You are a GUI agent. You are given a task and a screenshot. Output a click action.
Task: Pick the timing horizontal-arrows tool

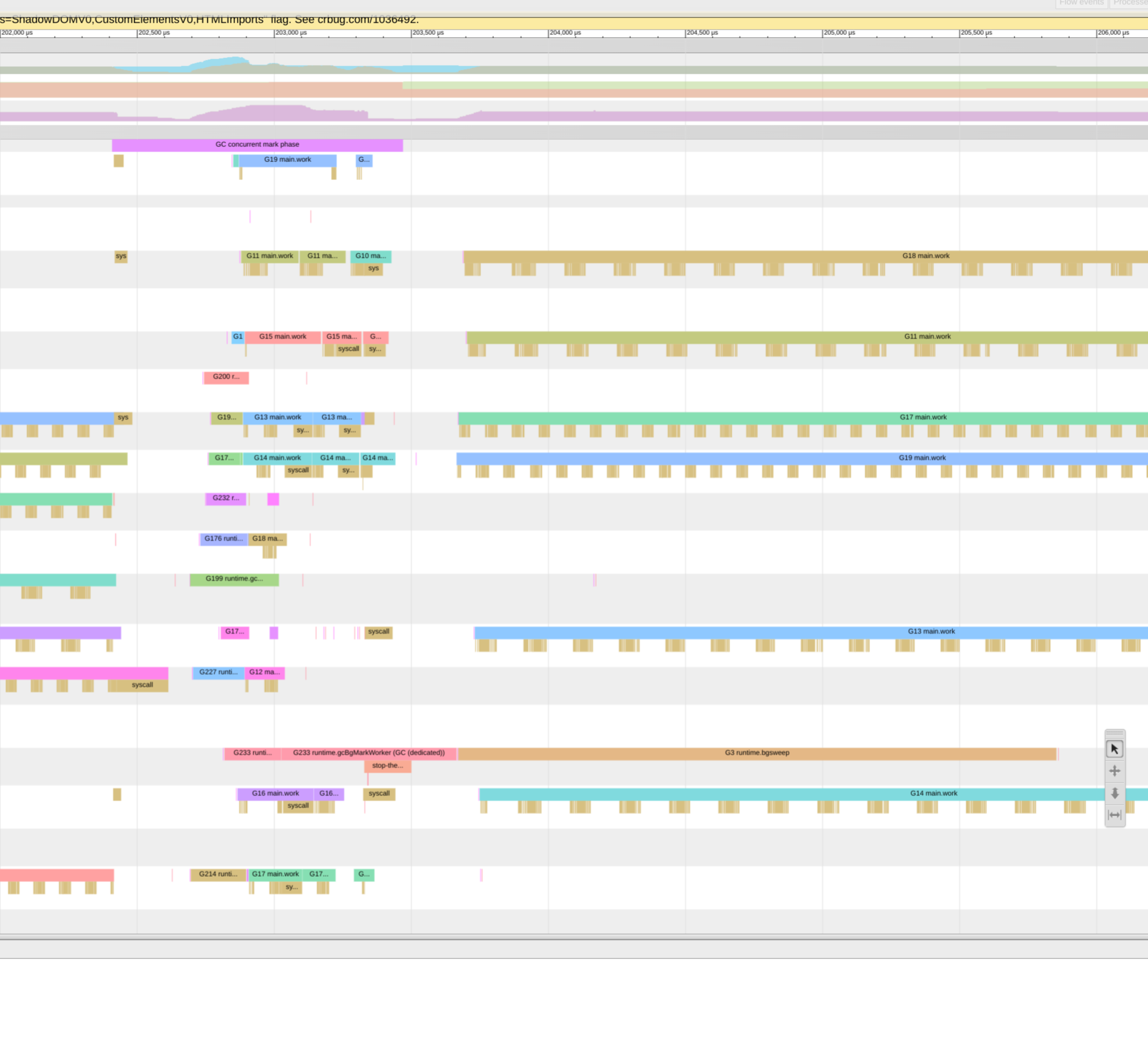[x=1114, y=815]
